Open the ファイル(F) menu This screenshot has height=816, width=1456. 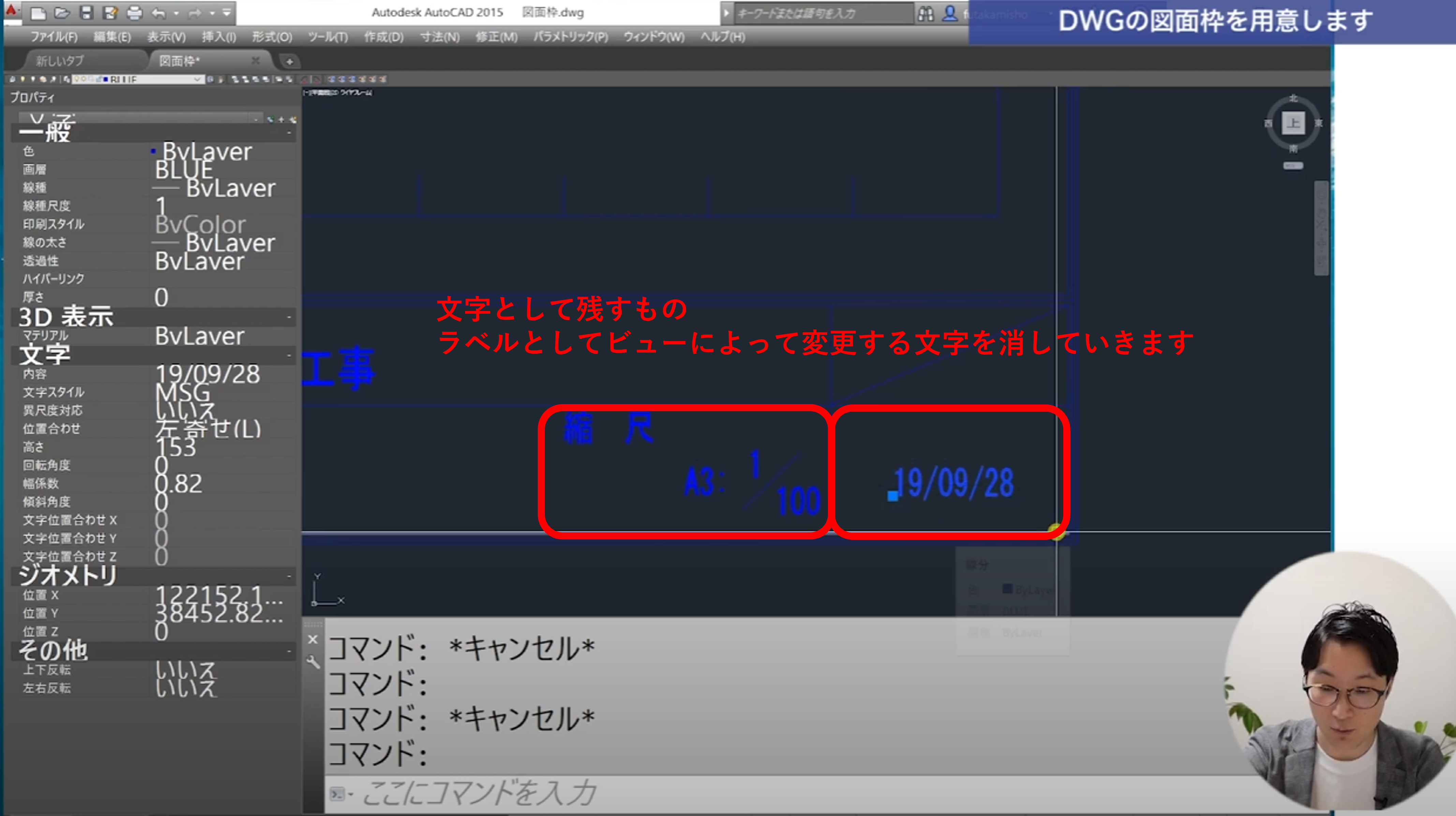[54, 37]
